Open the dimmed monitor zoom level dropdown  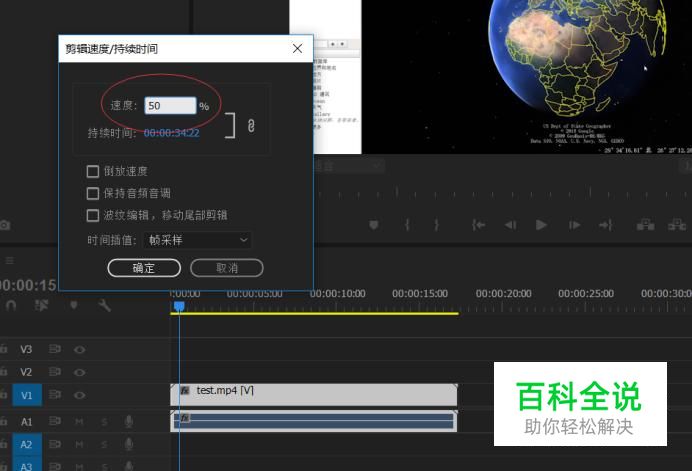tap(349, 166)
